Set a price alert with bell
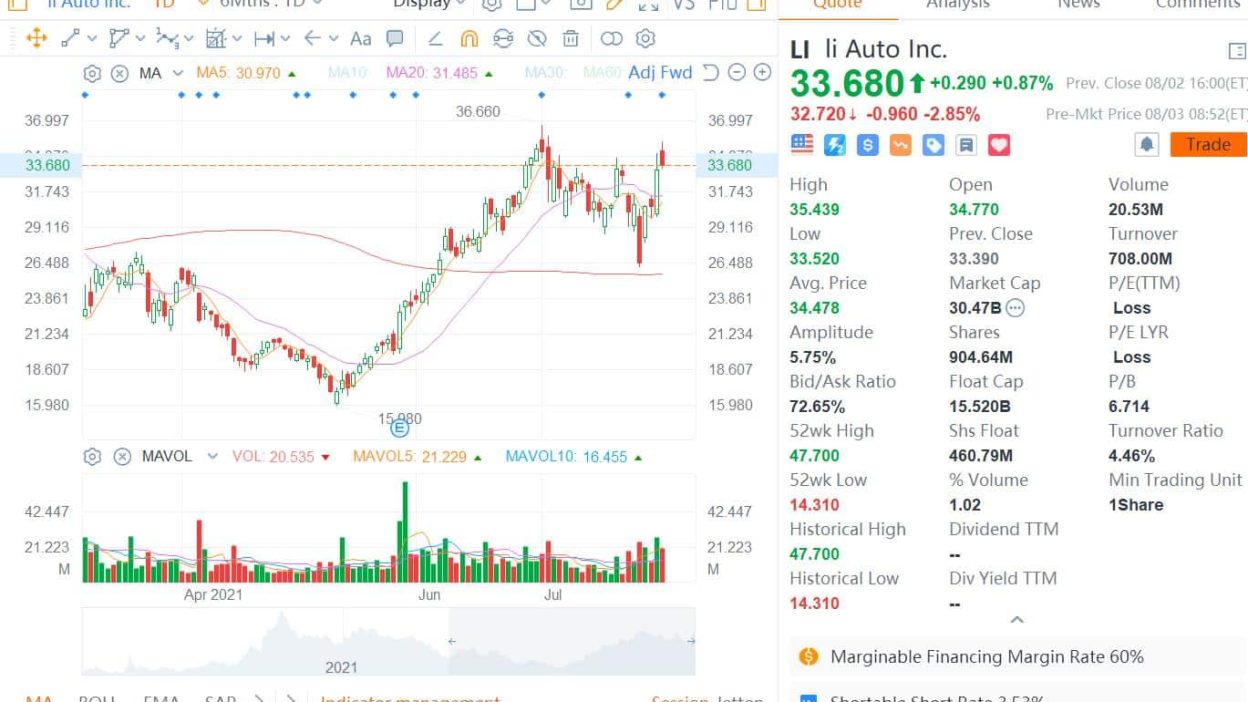Image resolution: width=1248 pixels, height=702 pixels. [x=1146, y=144]
